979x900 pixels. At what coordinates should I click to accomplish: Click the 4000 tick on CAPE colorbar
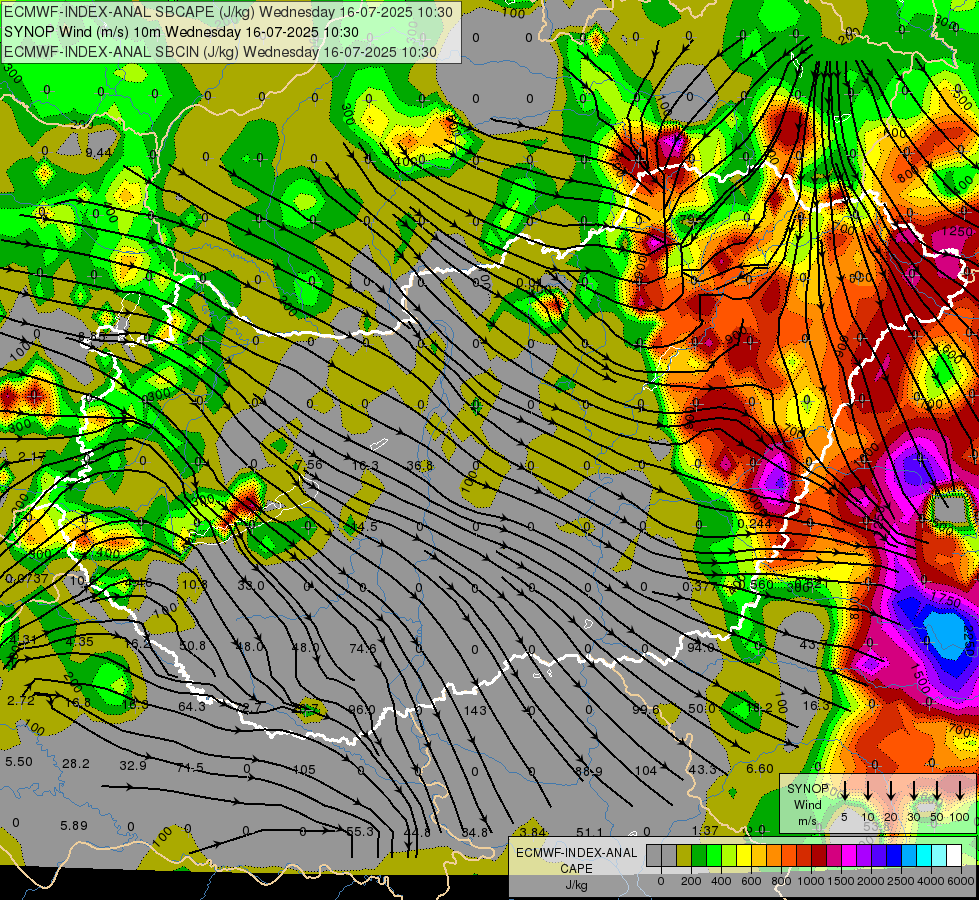[932, 881]
